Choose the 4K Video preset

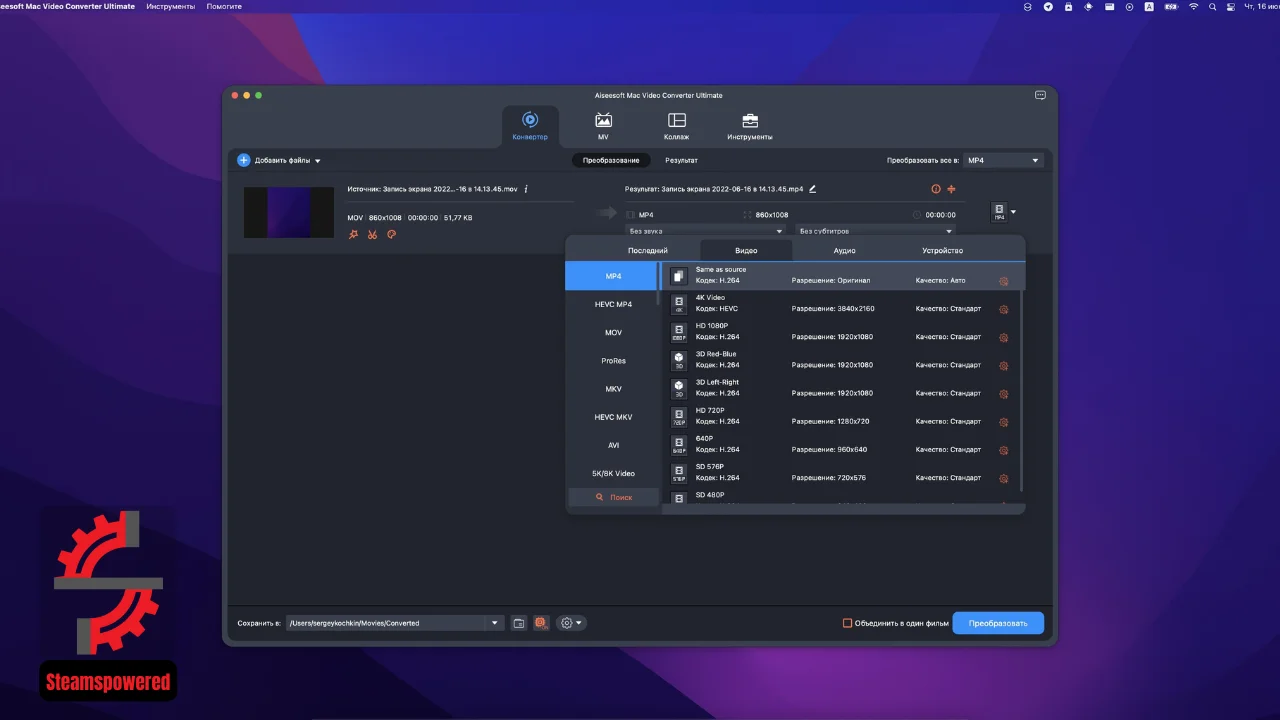841,304
